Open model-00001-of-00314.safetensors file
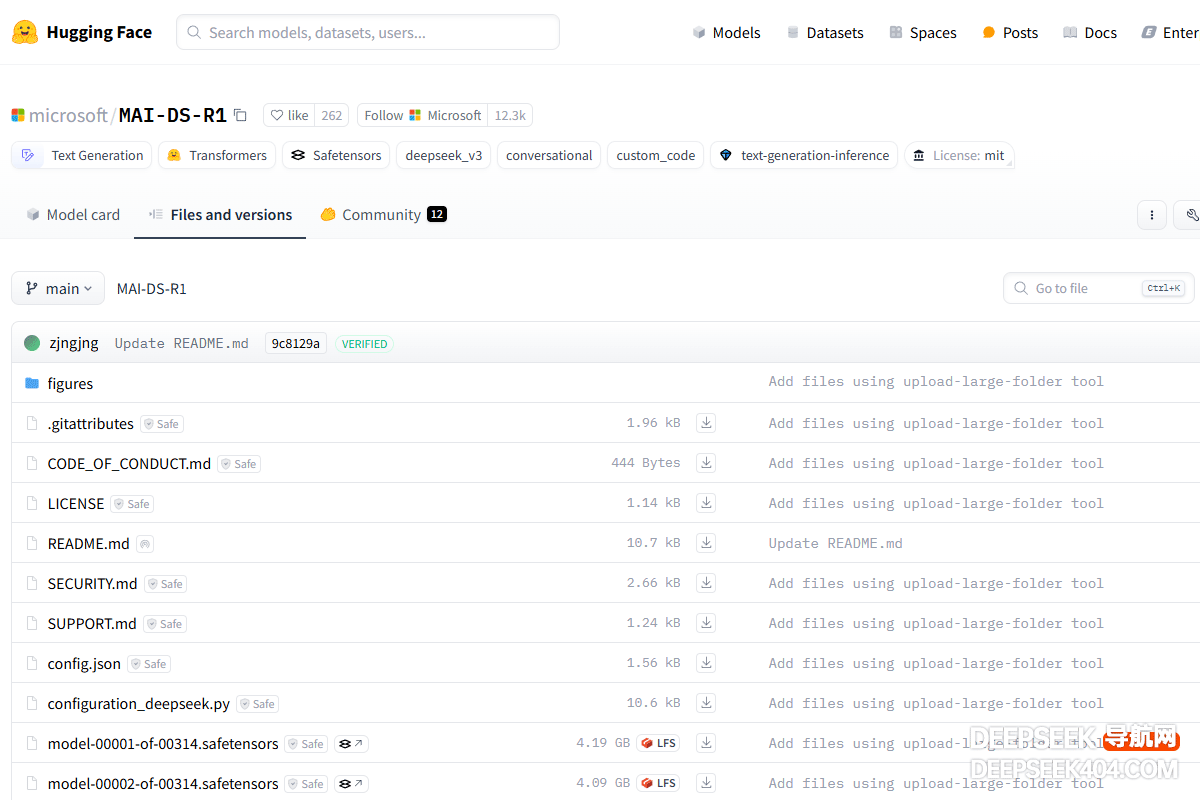The height and width of the screenshot is (800, 1200). tap(163, 743)
